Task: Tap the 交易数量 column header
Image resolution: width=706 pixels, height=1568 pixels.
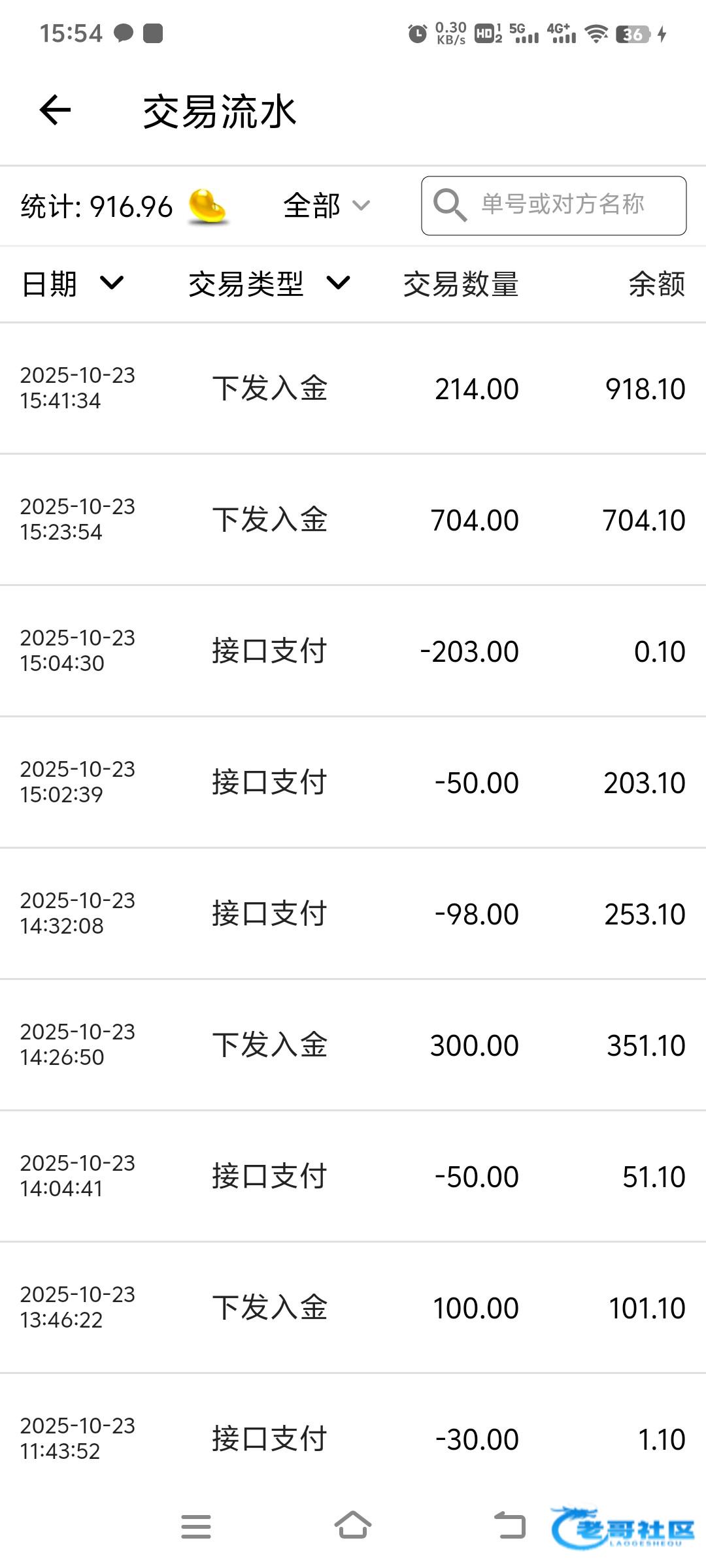Action: tap(460, 284)
